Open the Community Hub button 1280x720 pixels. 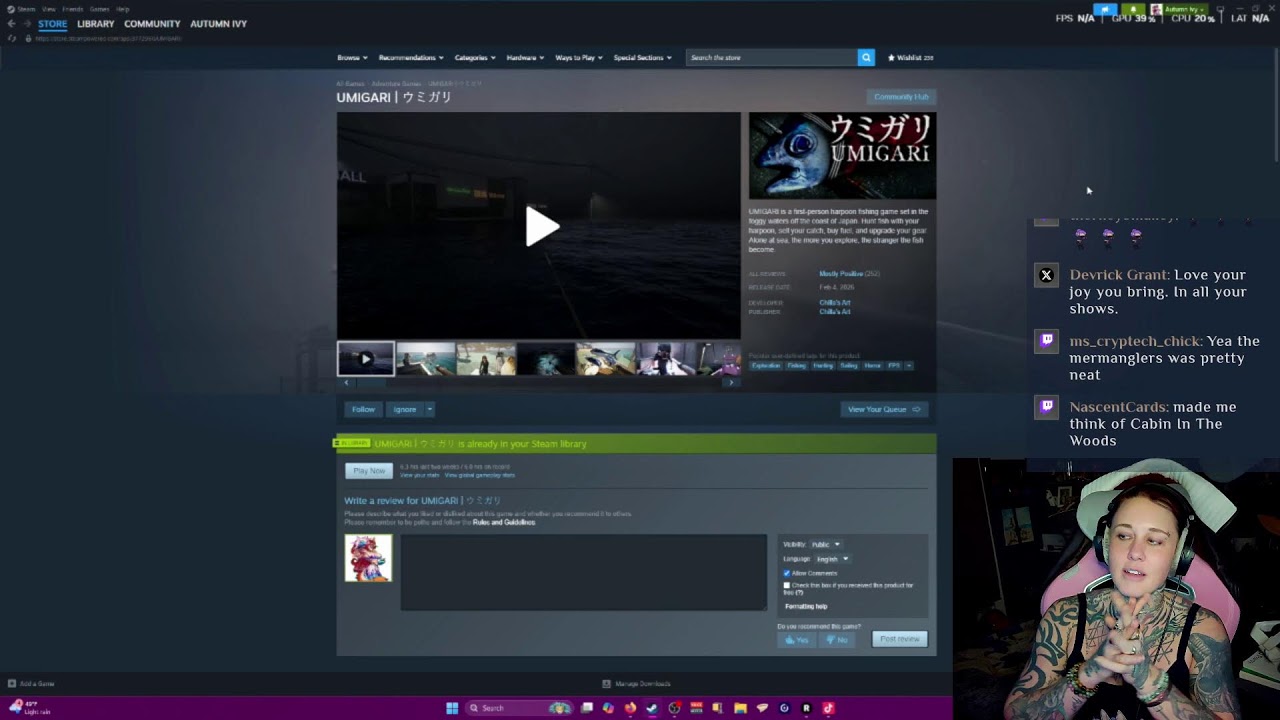click(x=901, y=97)
